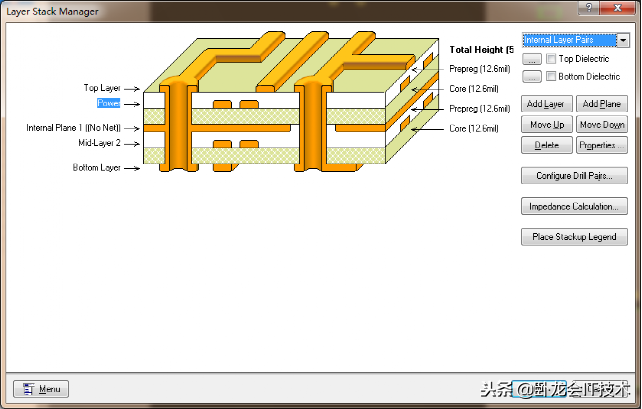Select the Mid-Layer 2 label

pyautogui.click(x=99, y=143)
